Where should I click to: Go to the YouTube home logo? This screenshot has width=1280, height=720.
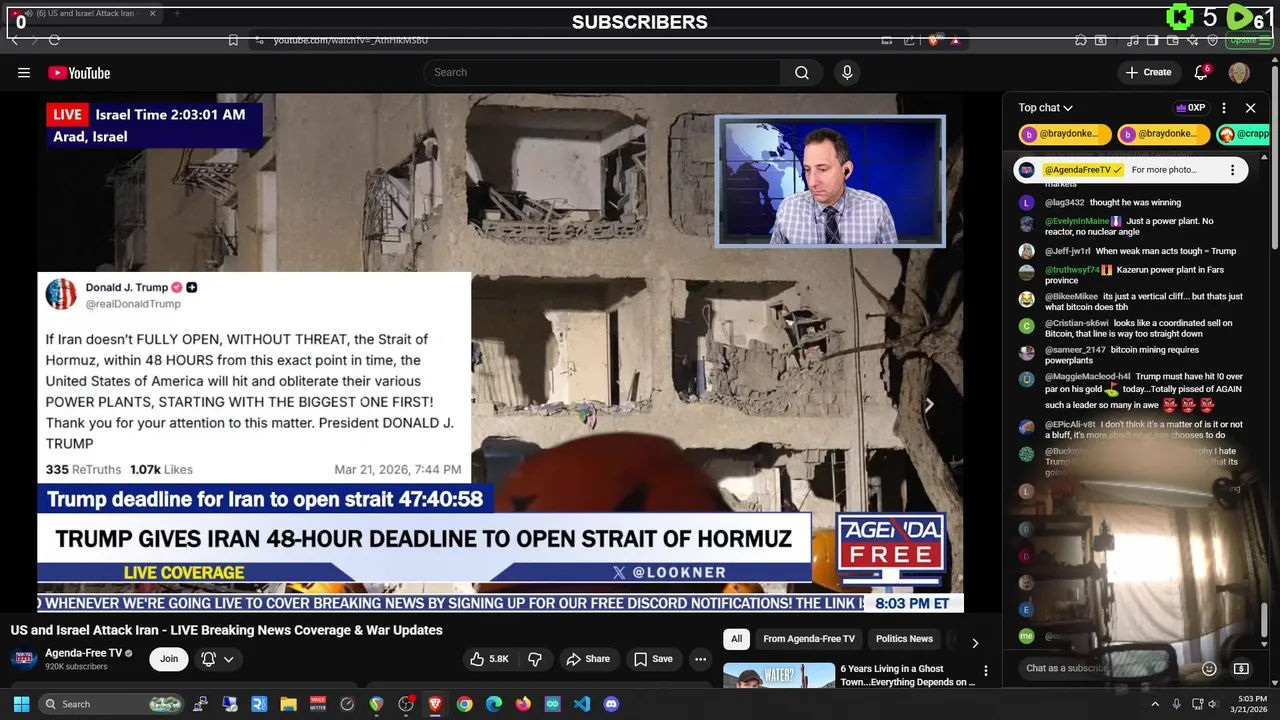coord(79,72)
